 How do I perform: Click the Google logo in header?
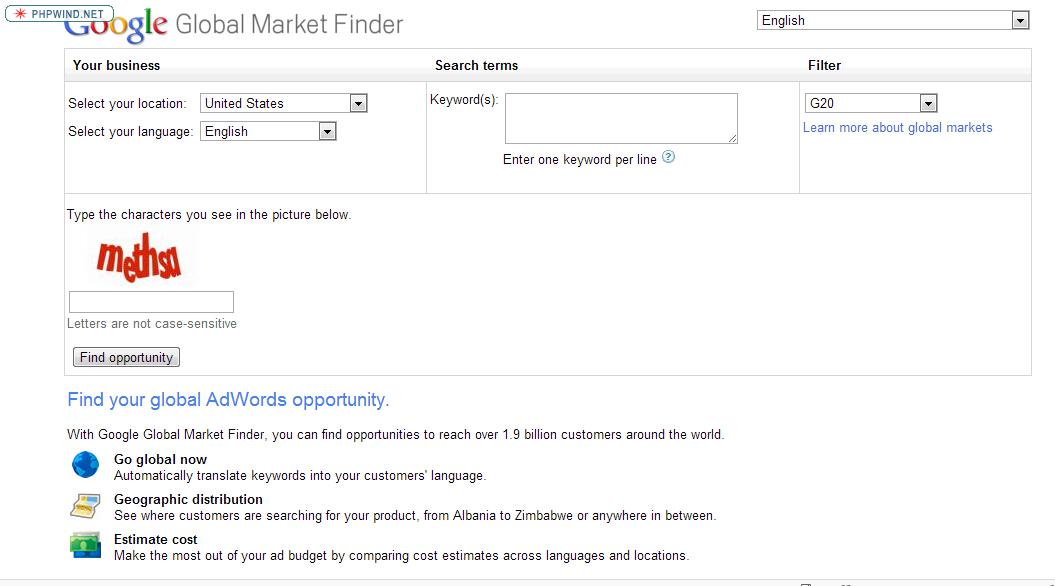tap(116, 27)
